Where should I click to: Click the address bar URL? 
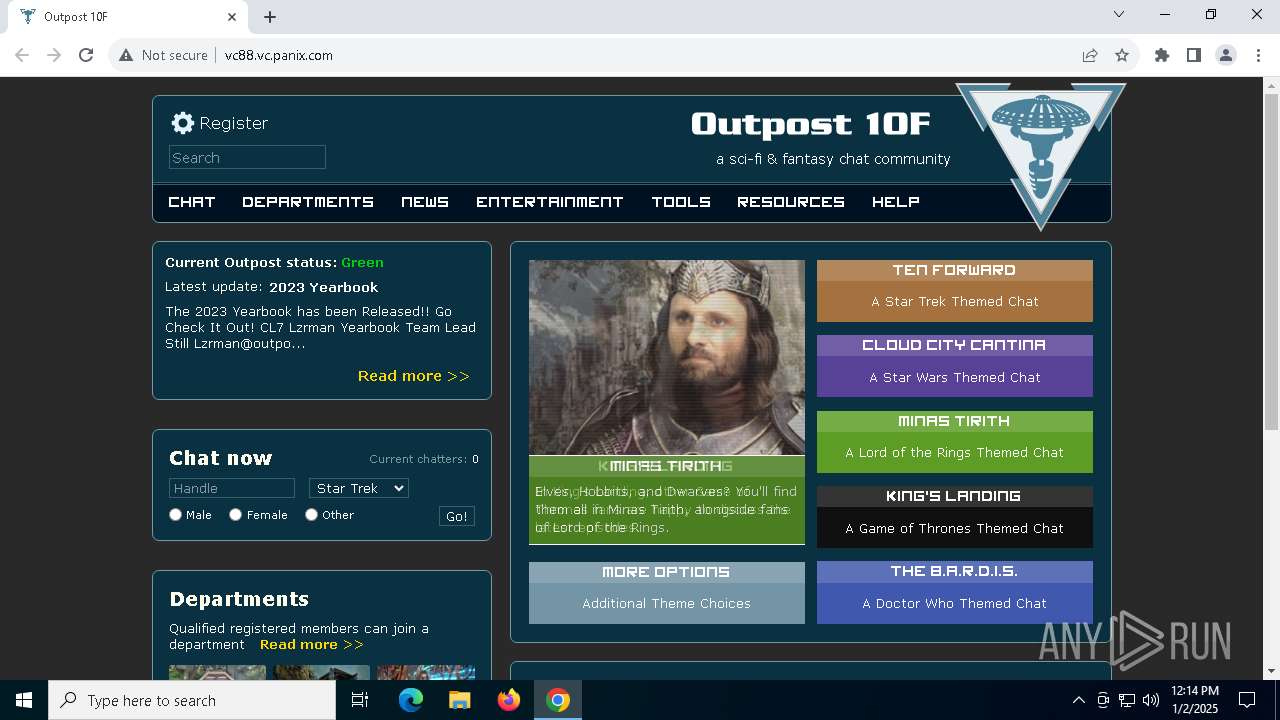279,55
